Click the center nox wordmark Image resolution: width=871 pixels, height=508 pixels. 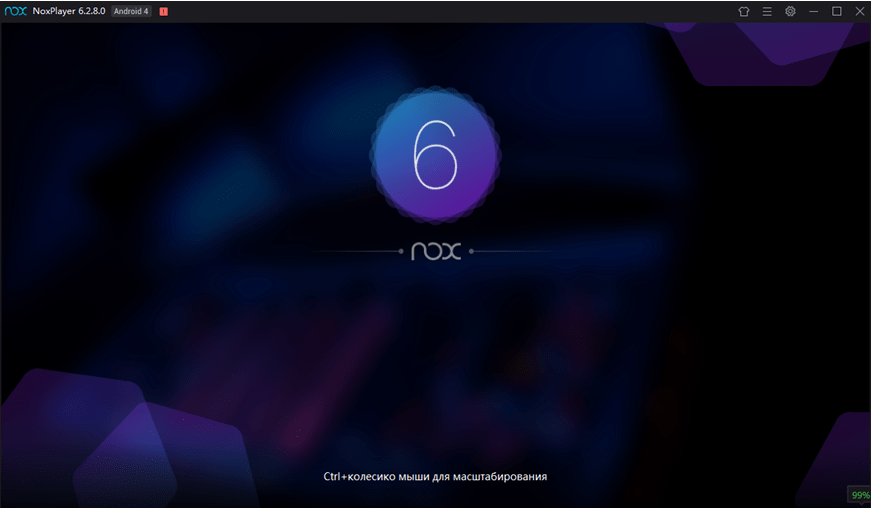pos(436,251)
